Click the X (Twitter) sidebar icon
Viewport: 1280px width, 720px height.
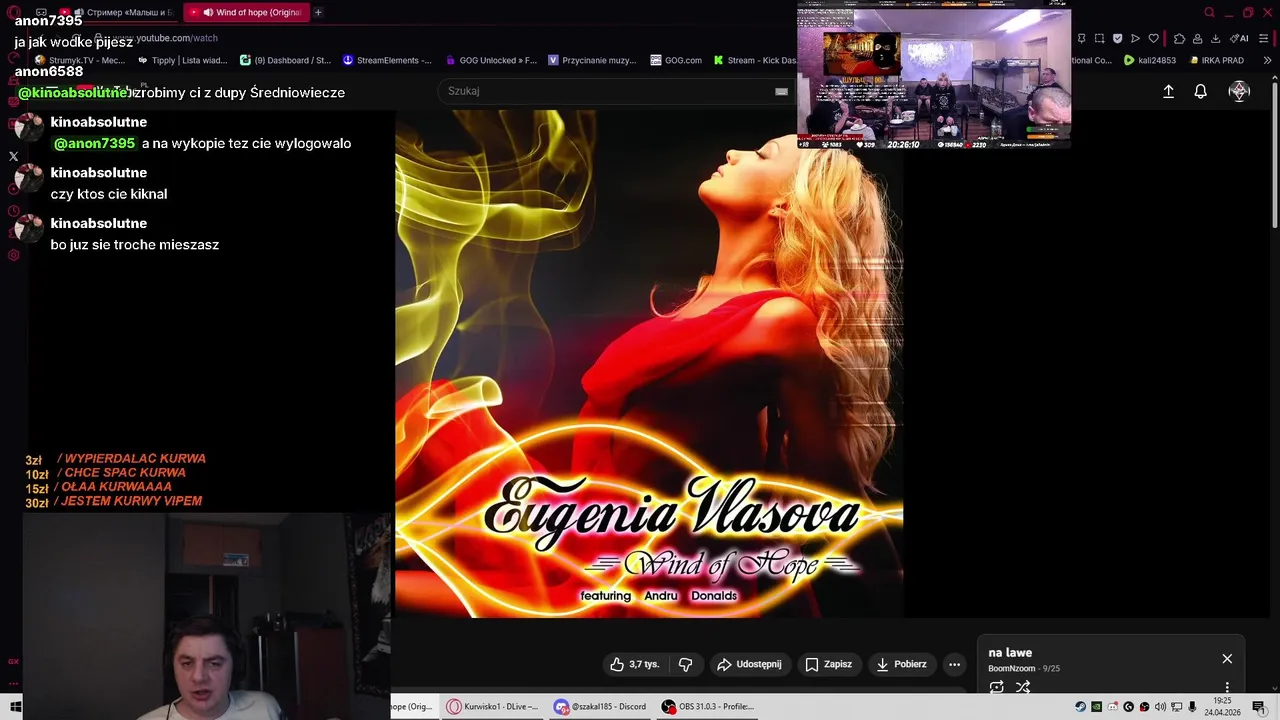[13, 156]
